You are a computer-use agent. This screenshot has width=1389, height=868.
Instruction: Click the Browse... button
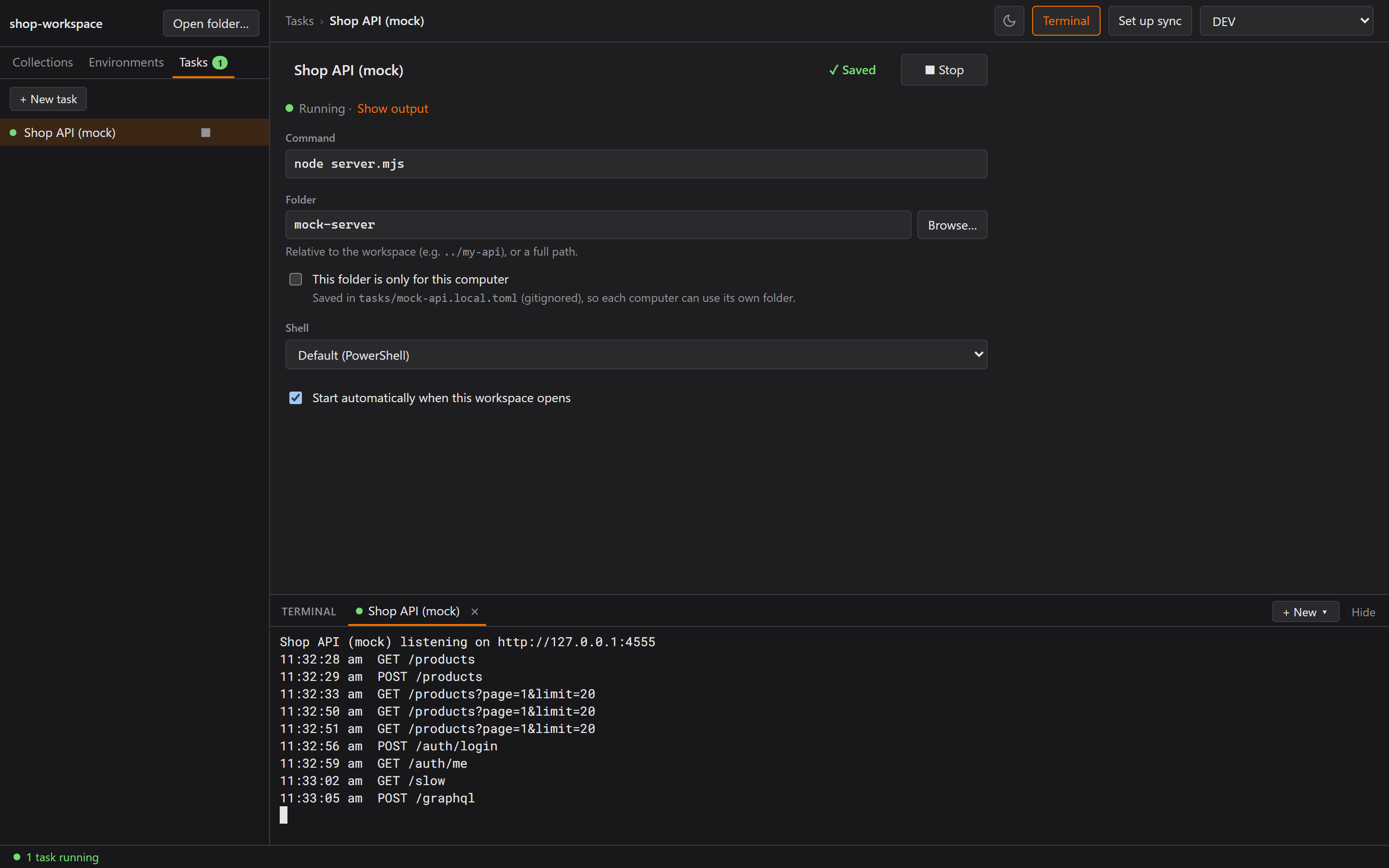952,224
